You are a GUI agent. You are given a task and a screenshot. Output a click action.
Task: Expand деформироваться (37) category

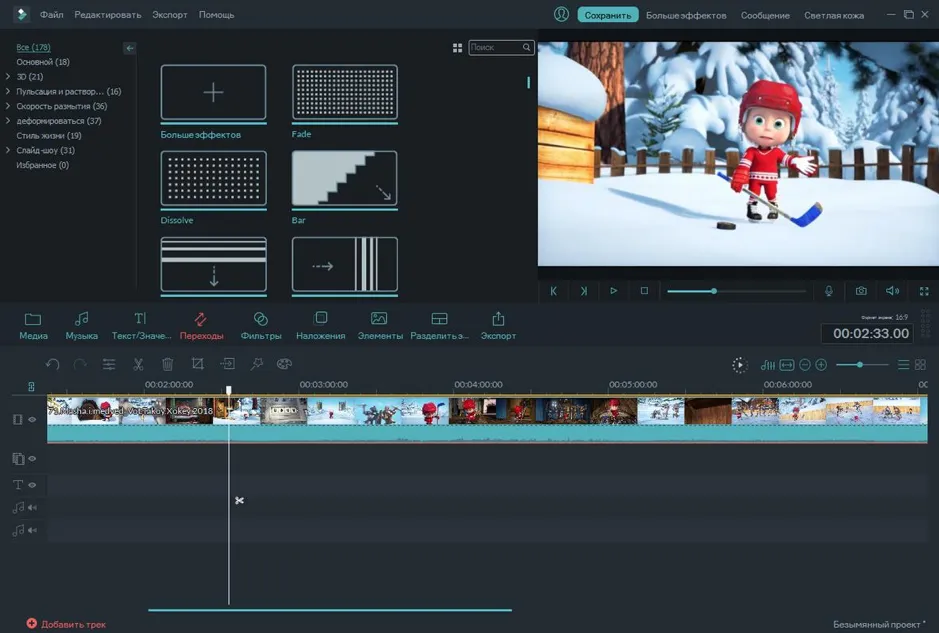tap(8, 121)
